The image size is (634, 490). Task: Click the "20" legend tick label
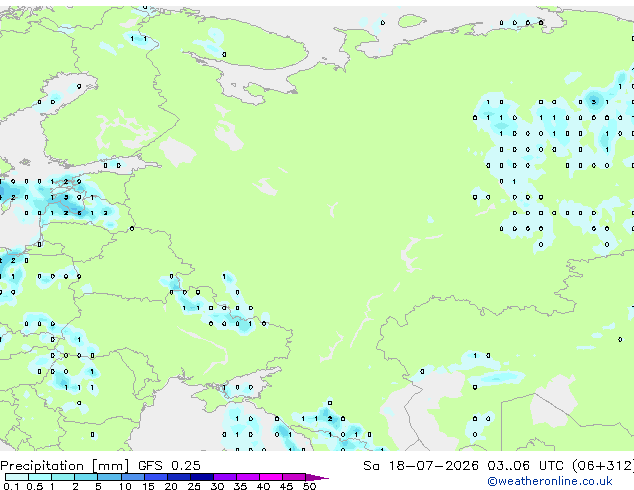[x=171, y=486]
